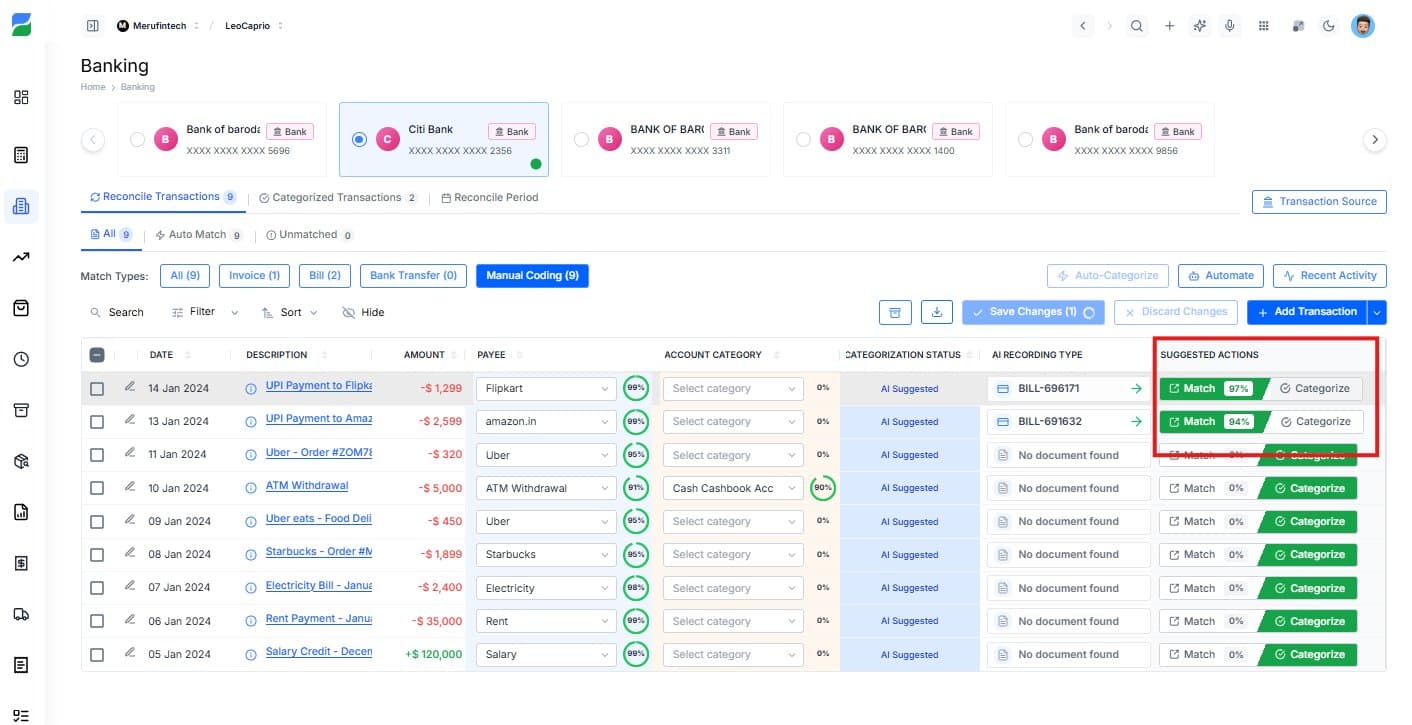Open the Dashboard from the sidebar

[x=21, y=97]
